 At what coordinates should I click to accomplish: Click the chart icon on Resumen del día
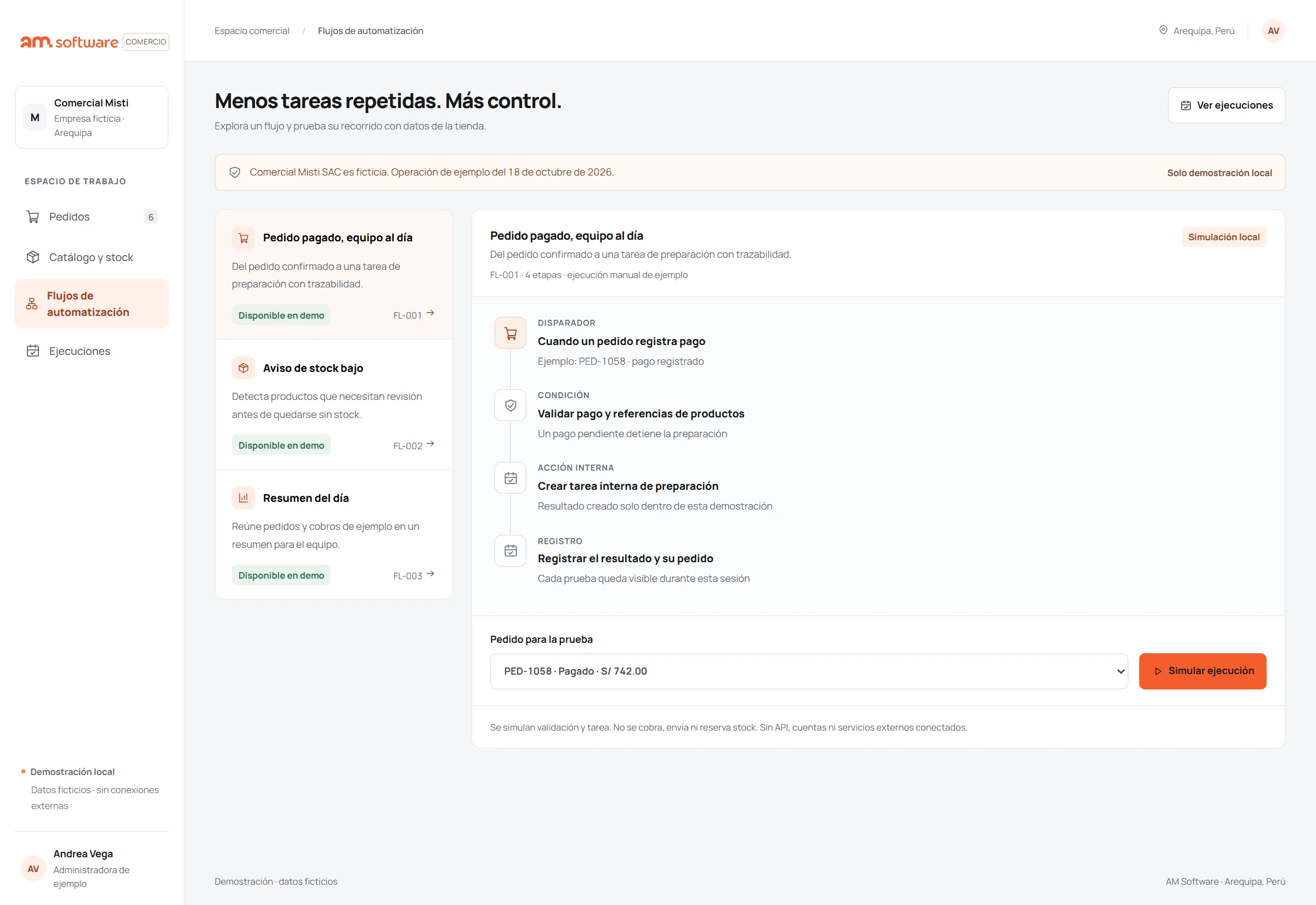243,498
